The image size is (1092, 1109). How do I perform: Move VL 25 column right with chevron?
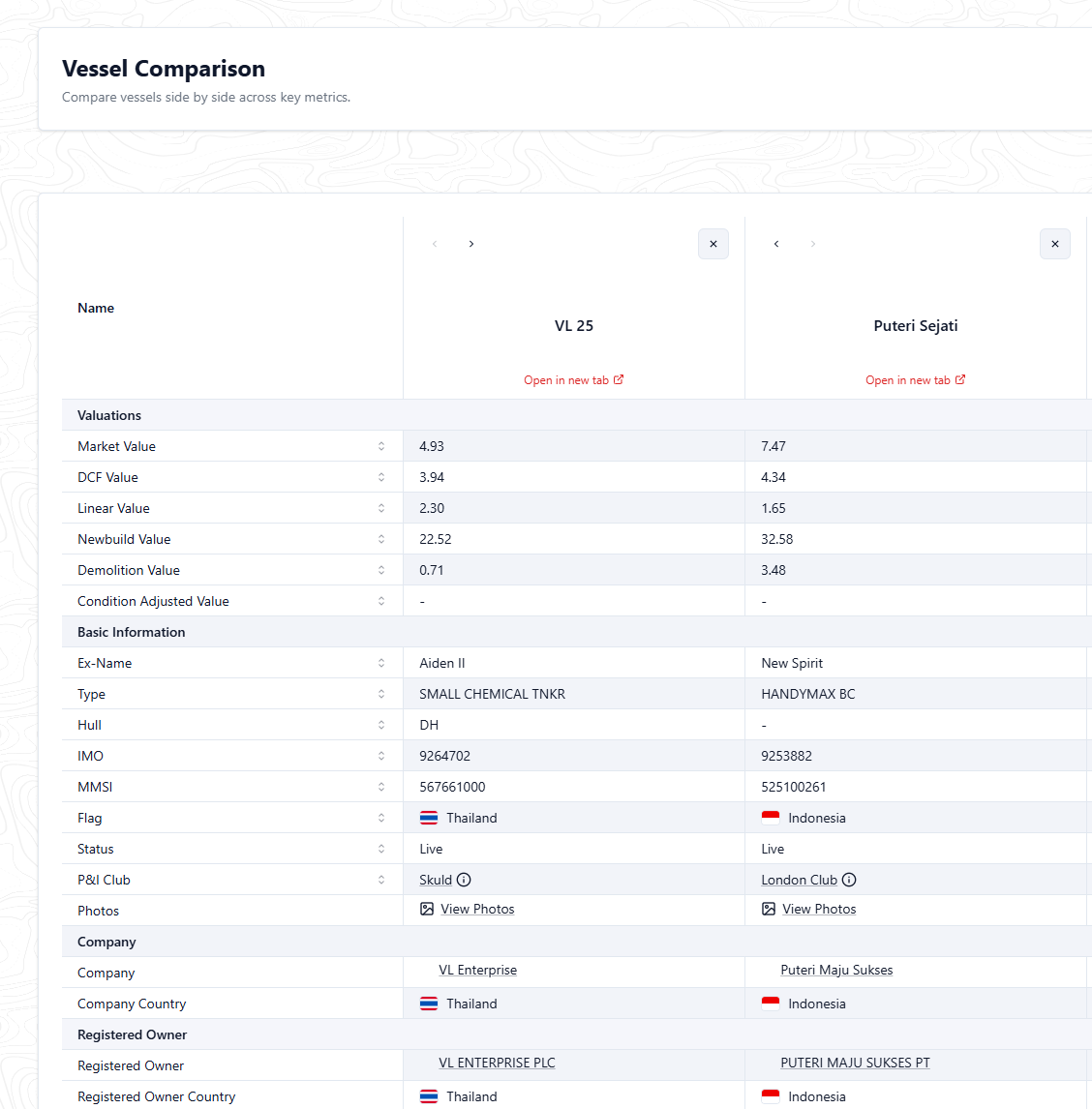pyautogui.click(x=471, y=244)
